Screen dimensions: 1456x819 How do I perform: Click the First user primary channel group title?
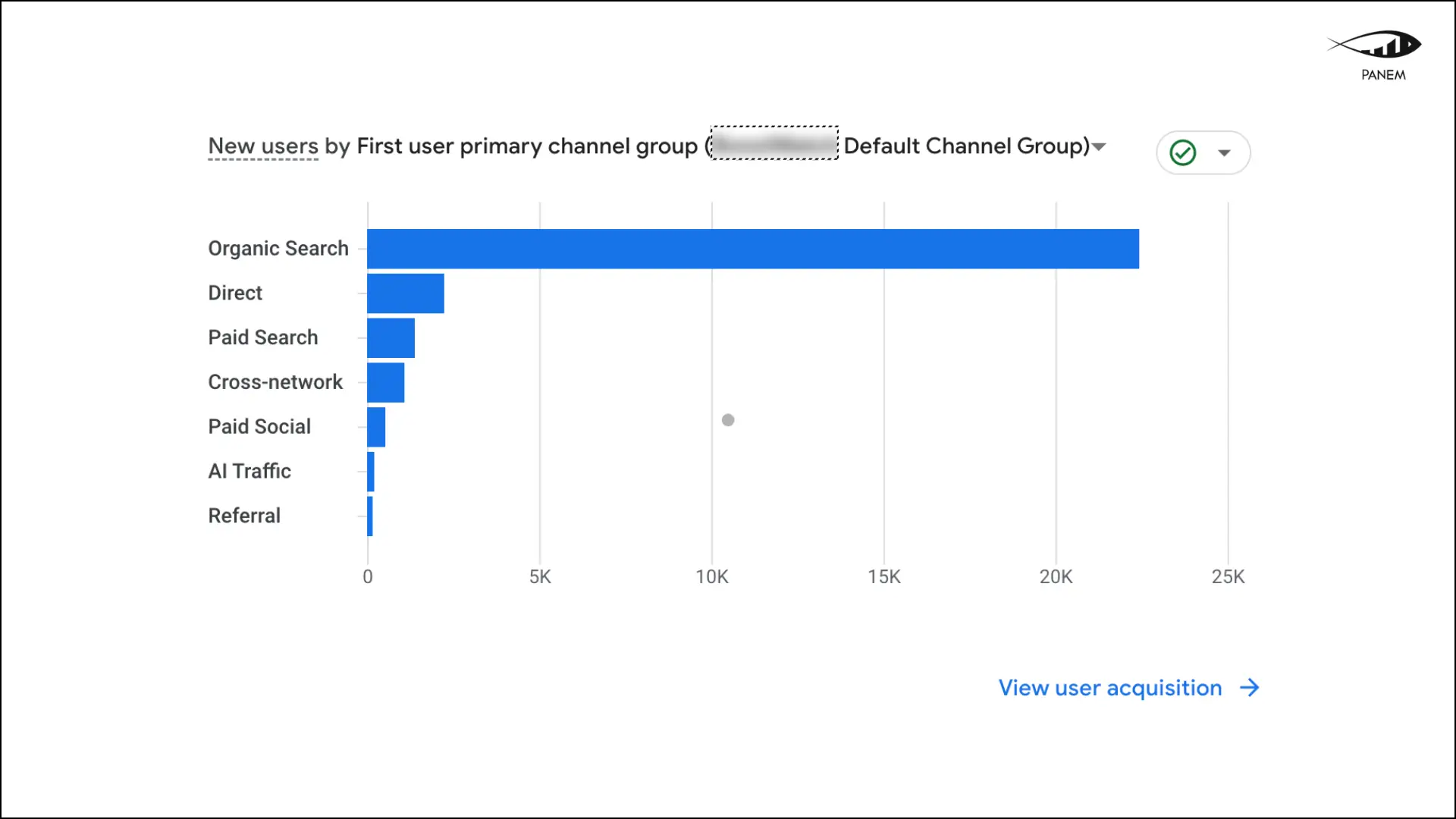[x=526, y=146]
